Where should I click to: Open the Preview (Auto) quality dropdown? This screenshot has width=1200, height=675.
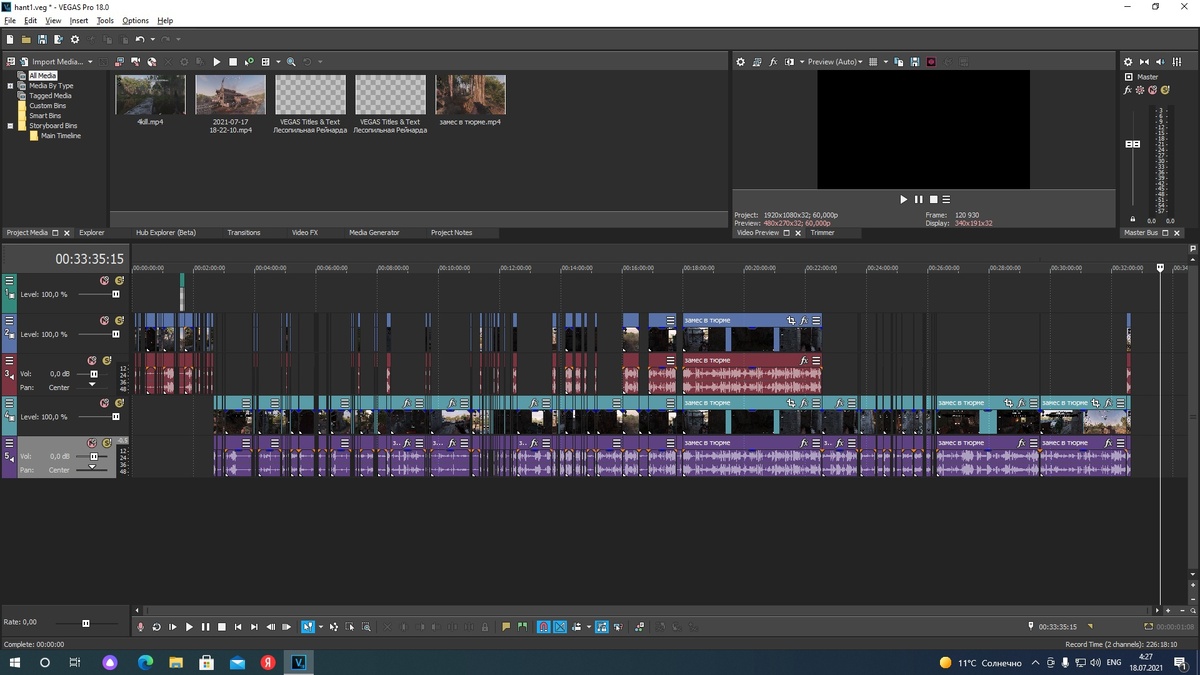[x=836, y=62]
